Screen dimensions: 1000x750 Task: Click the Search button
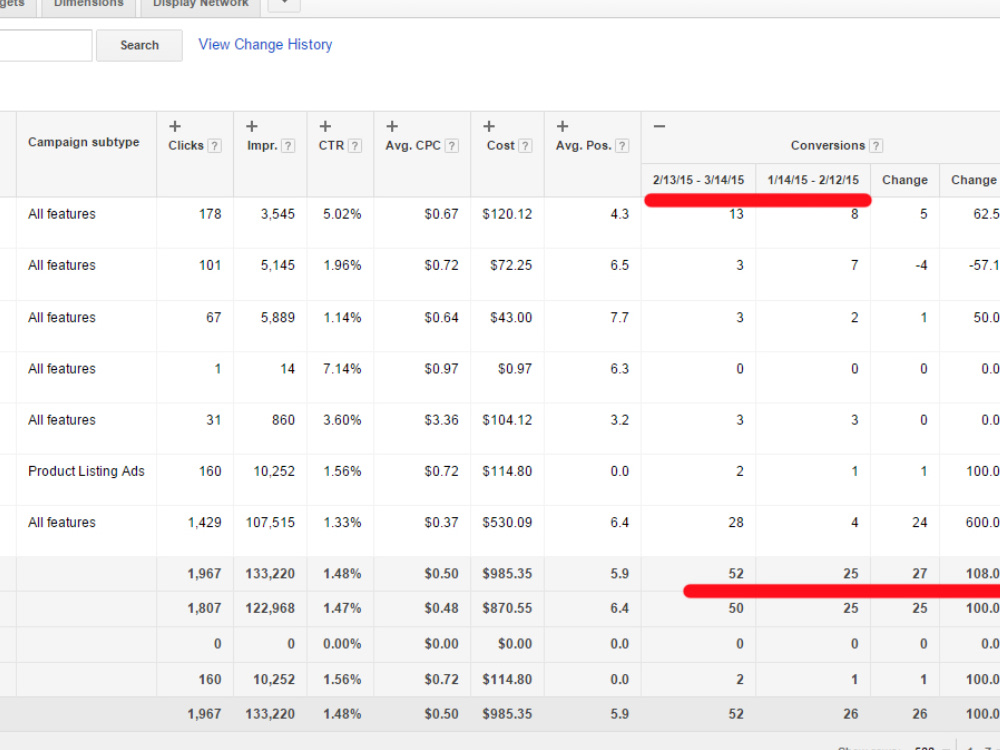140,45
